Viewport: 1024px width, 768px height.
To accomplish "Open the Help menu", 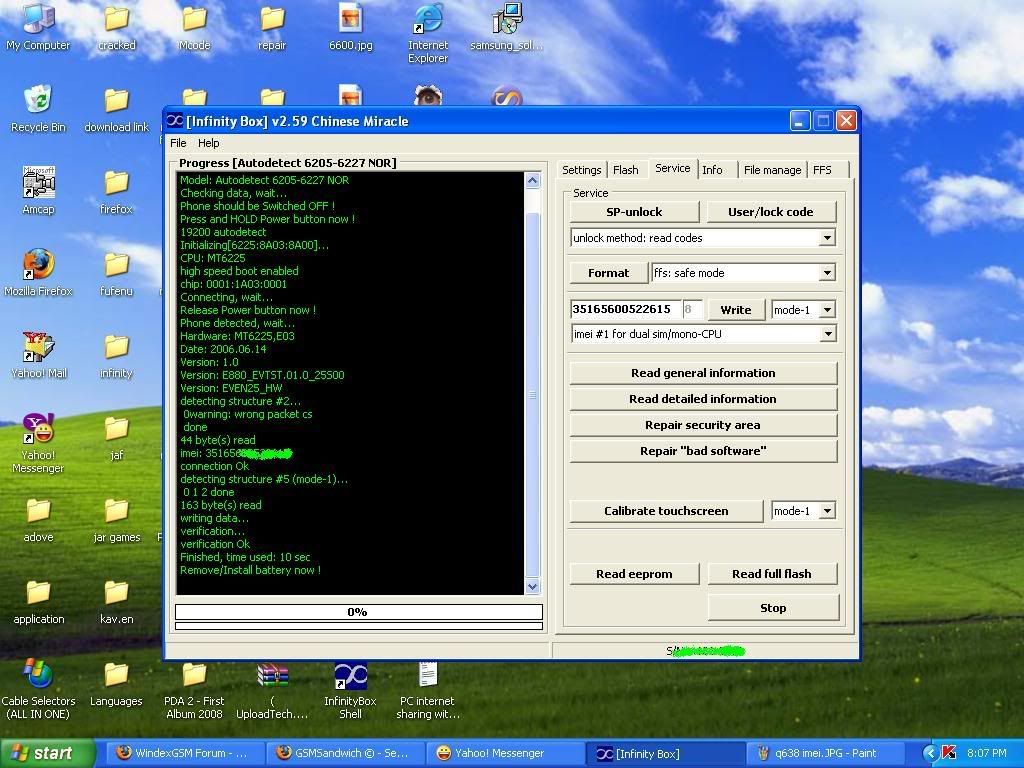I will [x=208, y=143].
